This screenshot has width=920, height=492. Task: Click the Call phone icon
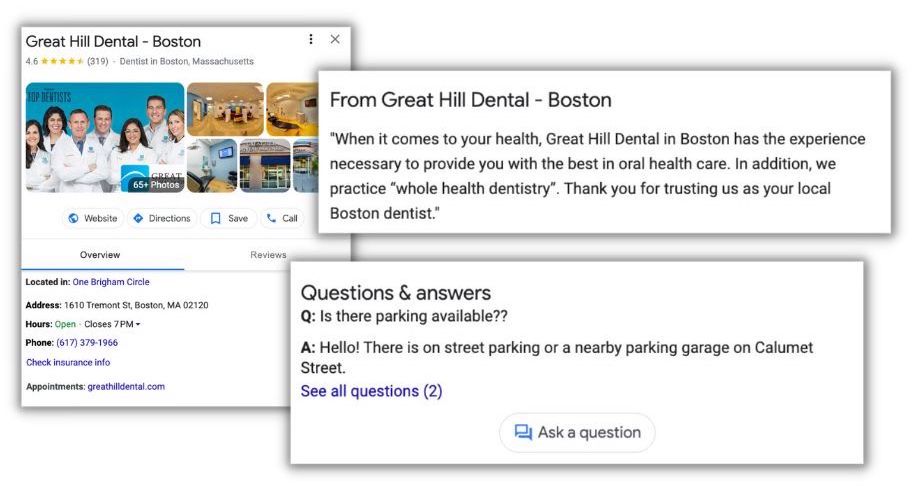271,218
